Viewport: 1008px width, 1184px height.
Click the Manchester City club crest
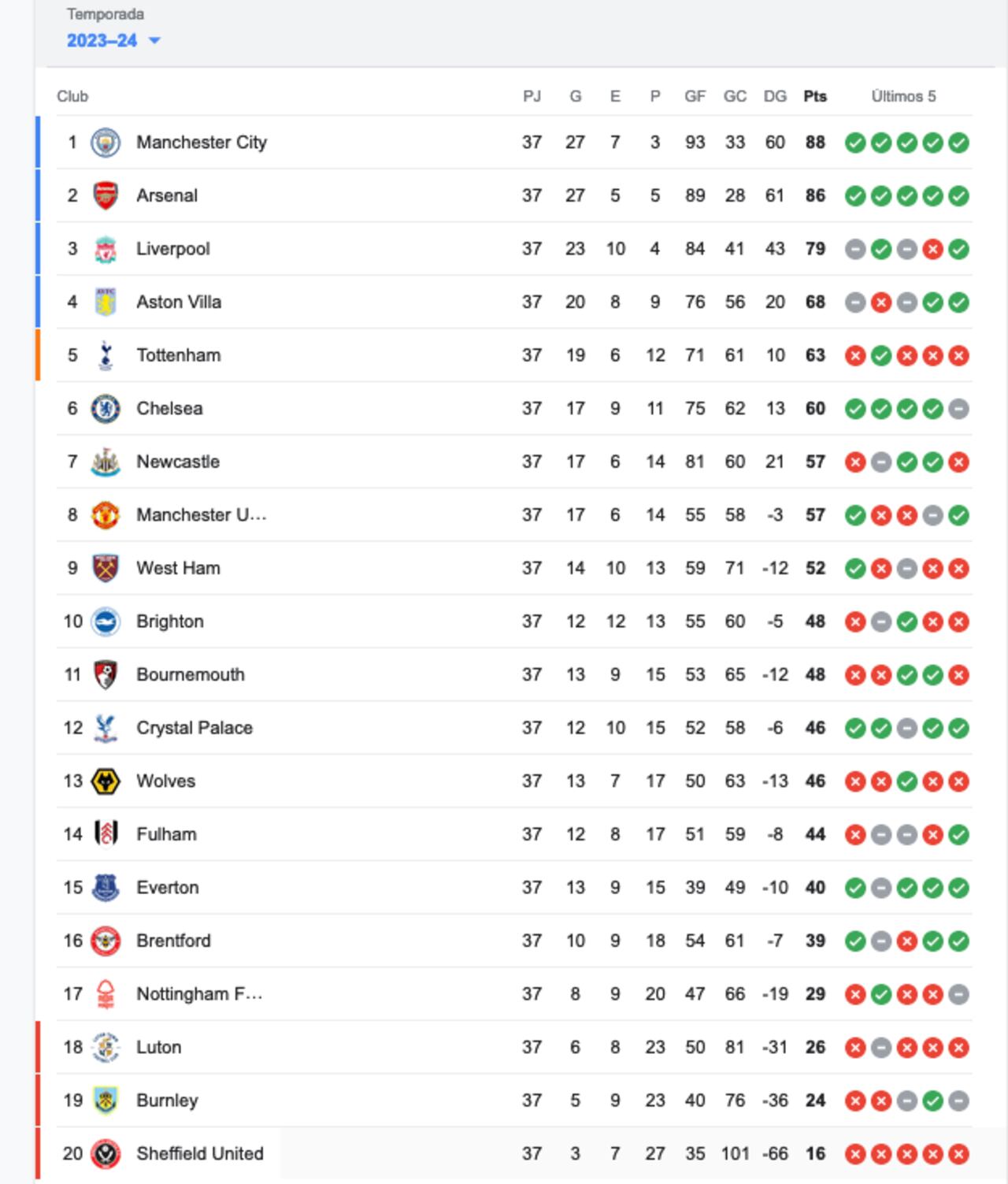click(105, 143)
